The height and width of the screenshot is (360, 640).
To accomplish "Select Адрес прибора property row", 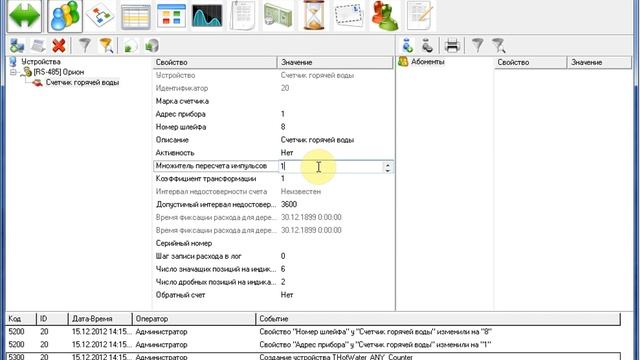I will click(x=273, y=114).
